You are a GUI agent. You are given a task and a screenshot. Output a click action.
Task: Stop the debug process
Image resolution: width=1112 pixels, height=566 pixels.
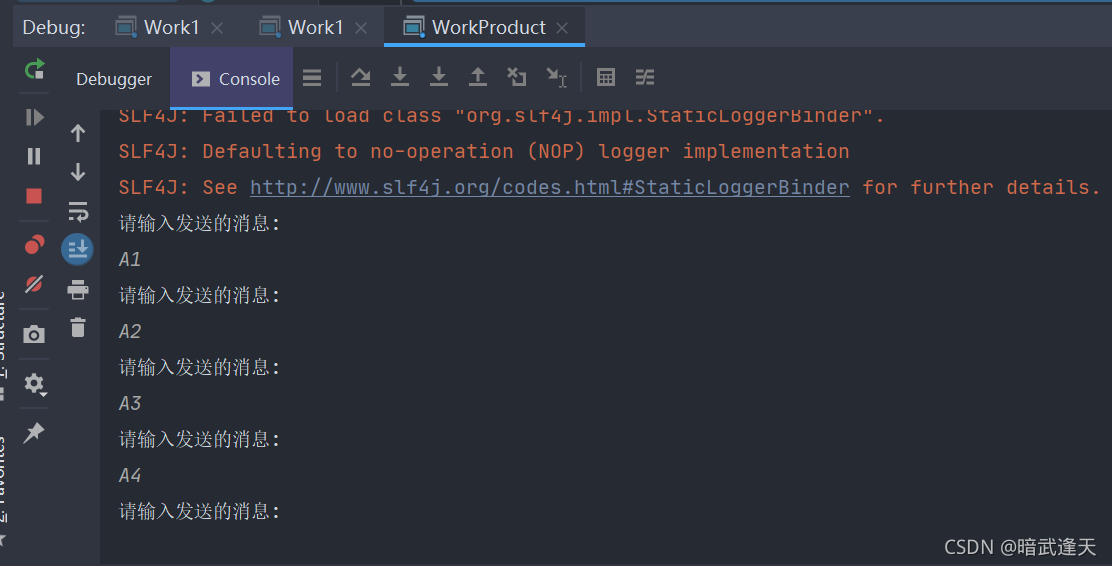[34, 196]
